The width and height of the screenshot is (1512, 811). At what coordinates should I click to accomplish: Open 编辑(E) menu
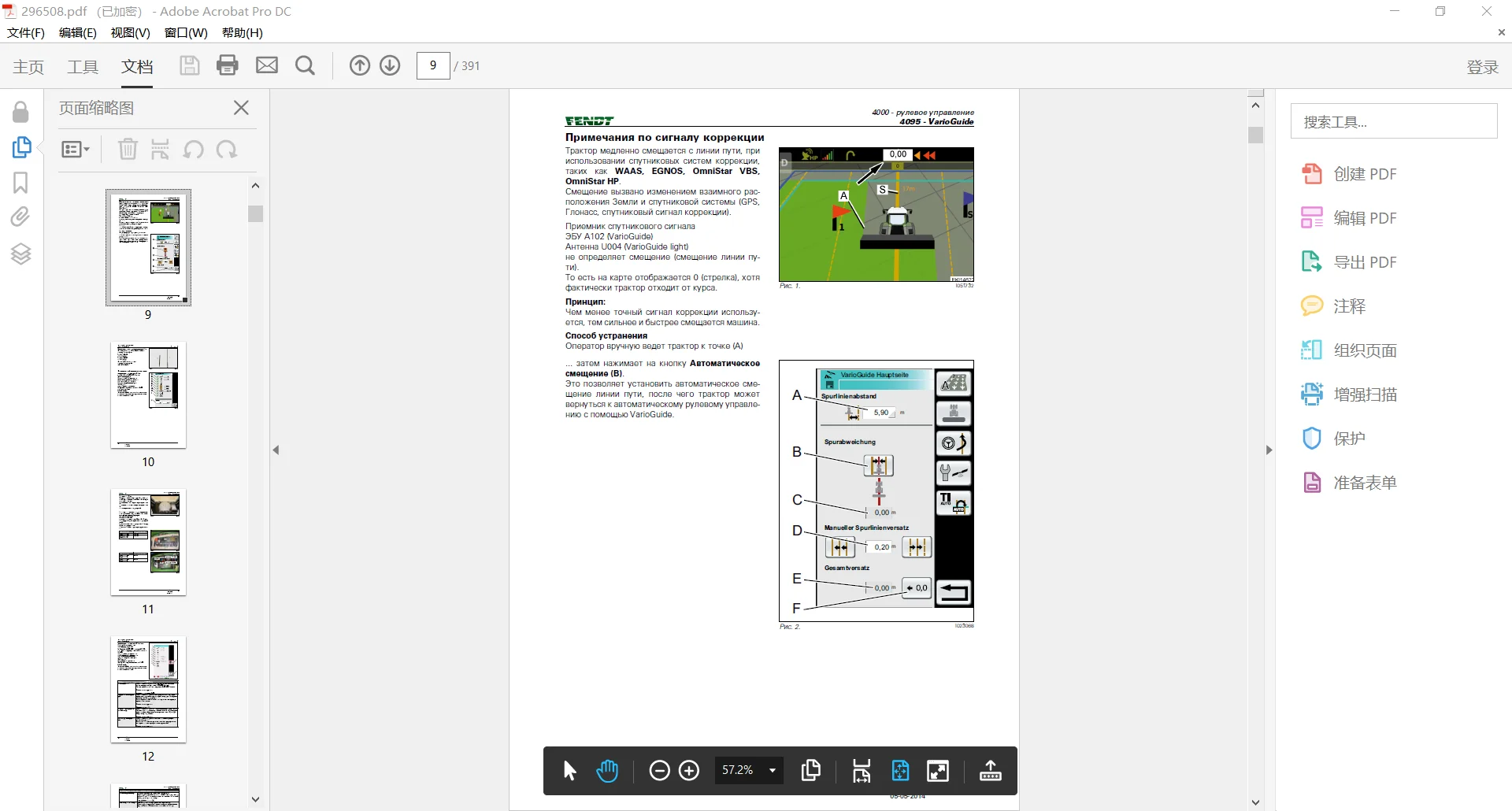pyautogui.click(x=78, y=33)
